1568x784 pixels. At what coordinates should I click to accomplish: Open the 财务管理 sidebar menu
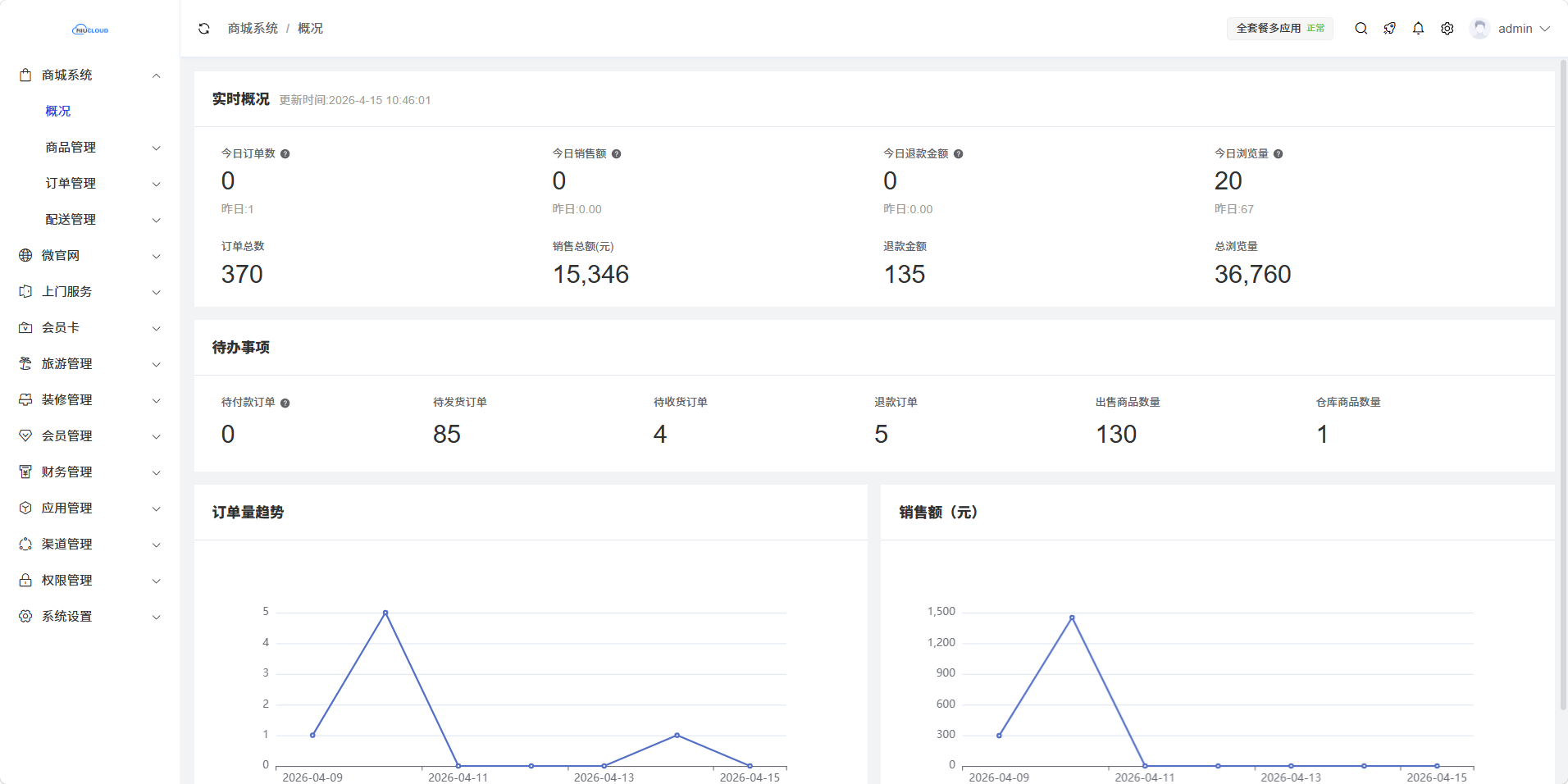[89, 472]
